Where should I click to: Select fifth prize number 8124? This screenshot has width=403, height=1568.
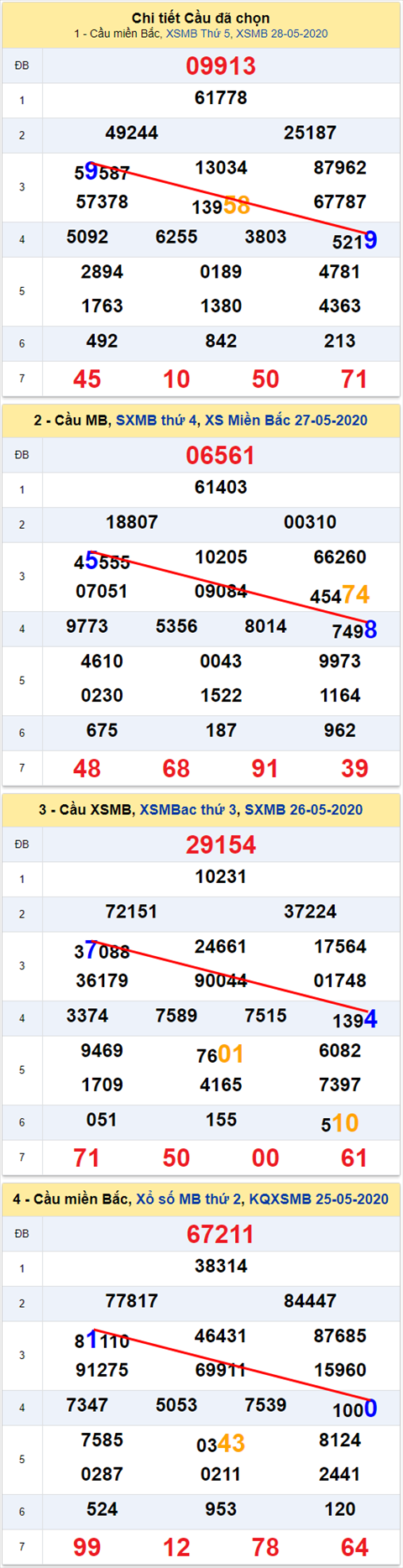[340, 1440]
